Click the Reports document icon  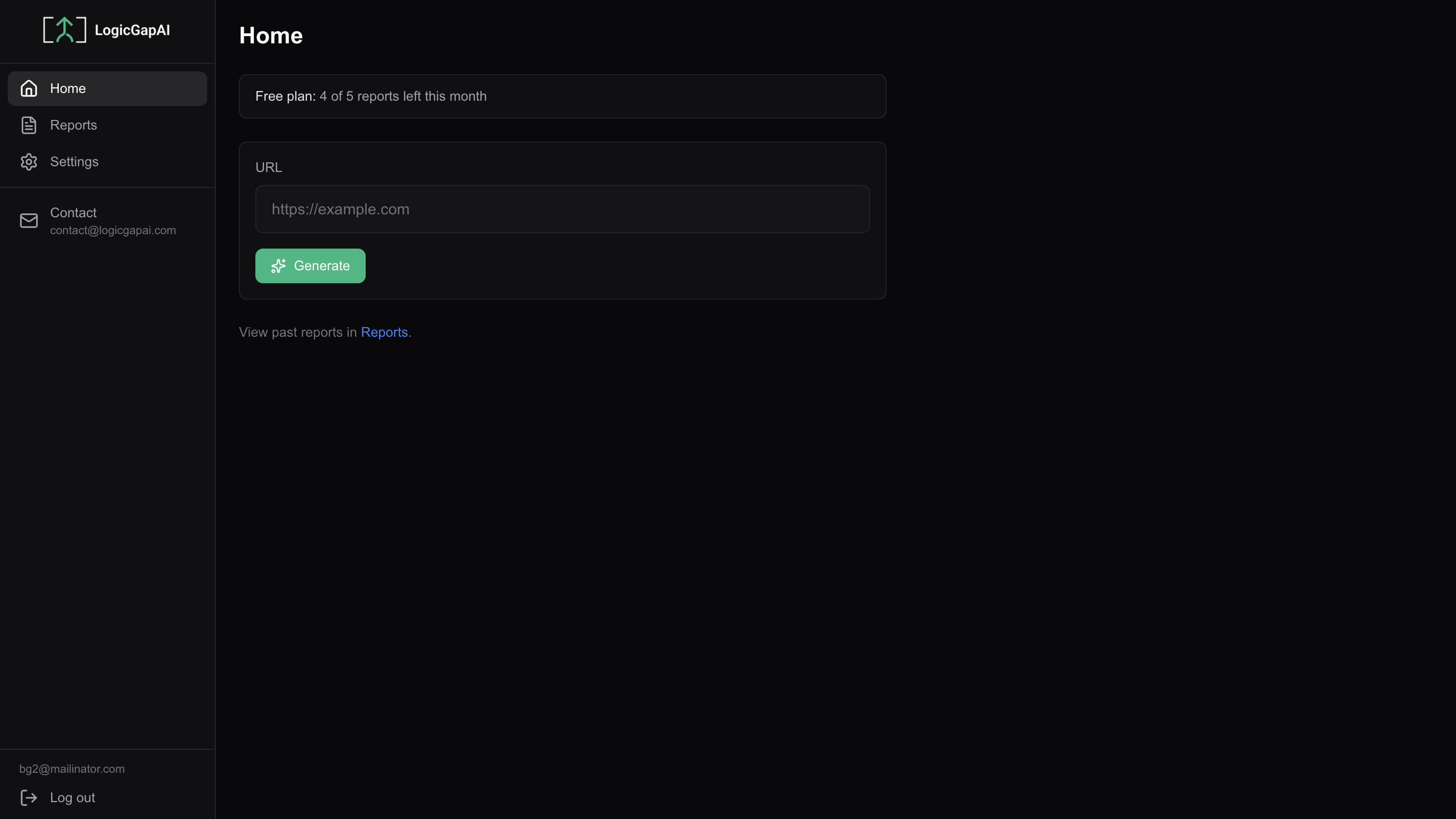pyautogui.click(x=29, y=125)
